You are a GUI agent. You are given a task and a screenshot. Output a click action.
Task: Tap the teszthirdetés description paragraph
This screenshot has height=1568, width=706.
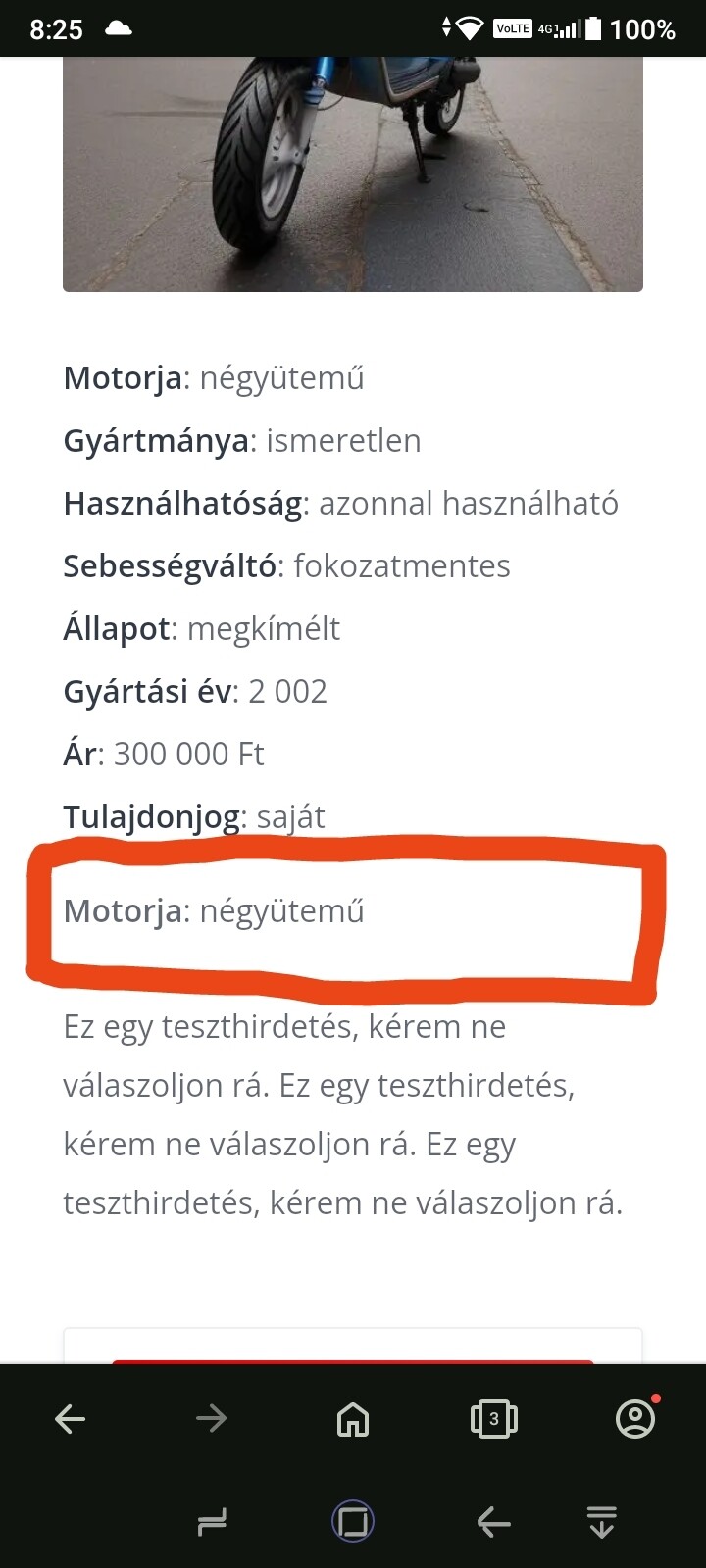(343, 1114)
